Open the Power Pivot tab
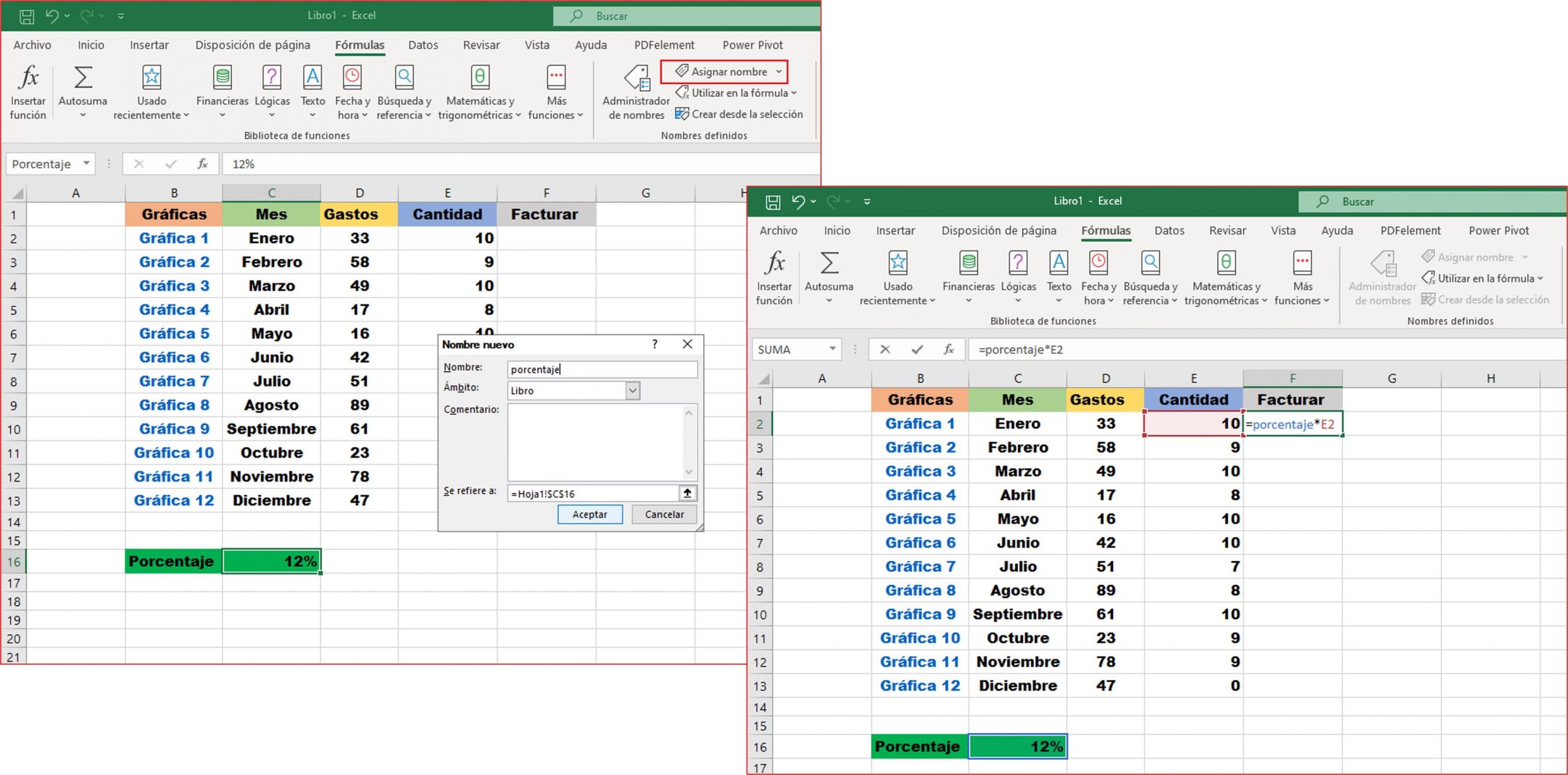 coord(752,45)
